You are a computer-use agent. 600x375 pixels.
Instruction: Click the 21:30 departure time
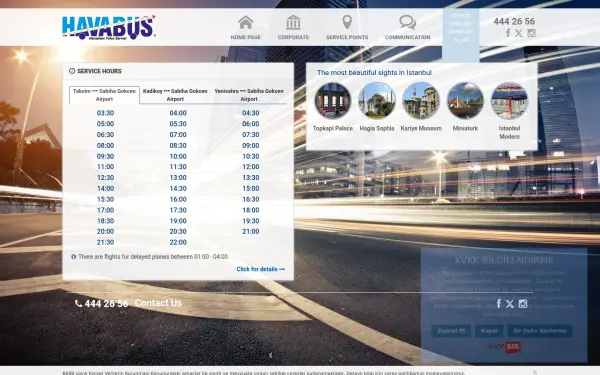point(105,242)
